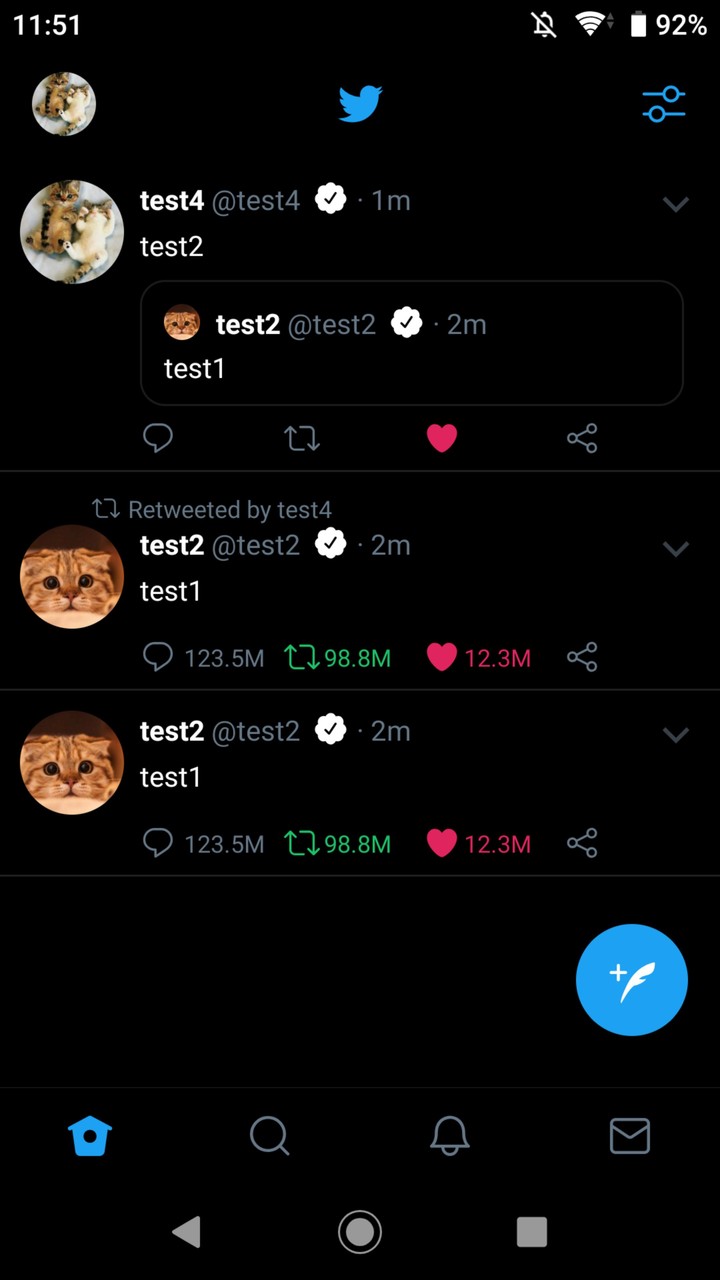Screen dimensions: 720x1280
Task: Open the timeline settings sliders icon
Action: pos(664,104)
